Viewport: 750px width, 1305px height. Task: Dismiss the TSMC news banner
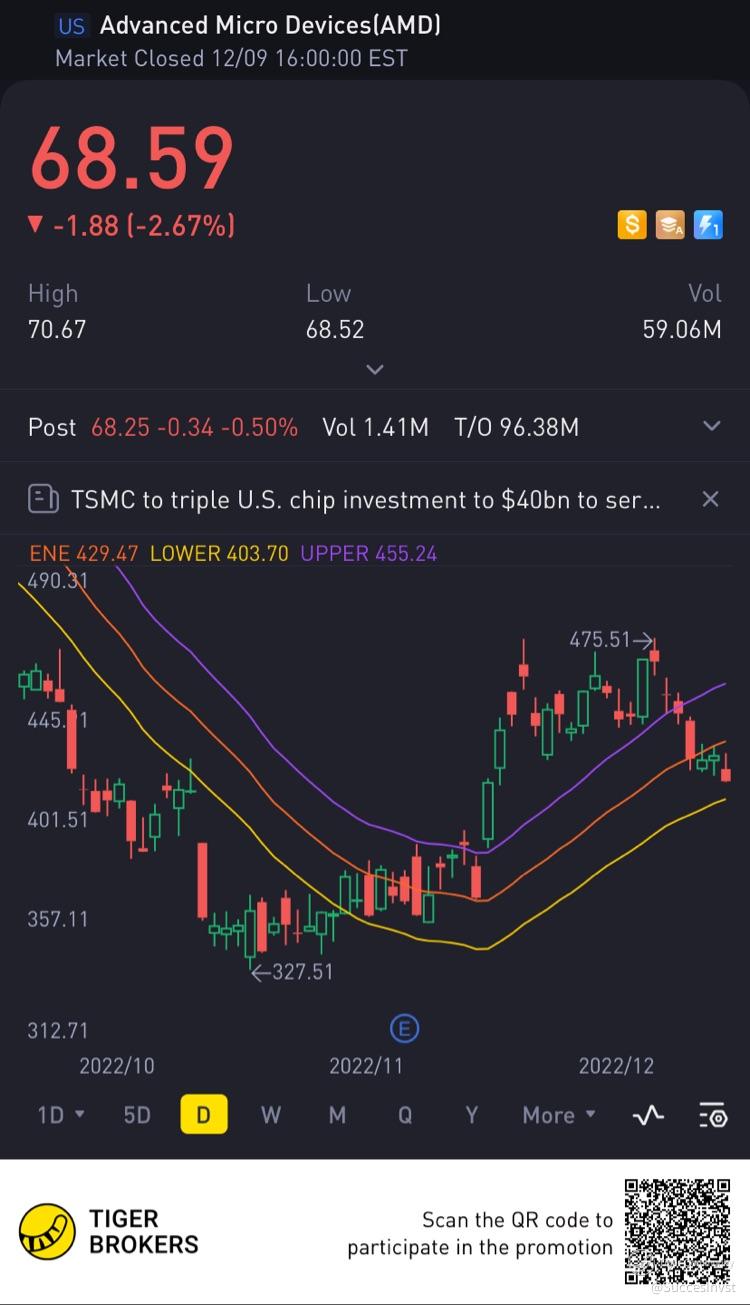[710, 499]
